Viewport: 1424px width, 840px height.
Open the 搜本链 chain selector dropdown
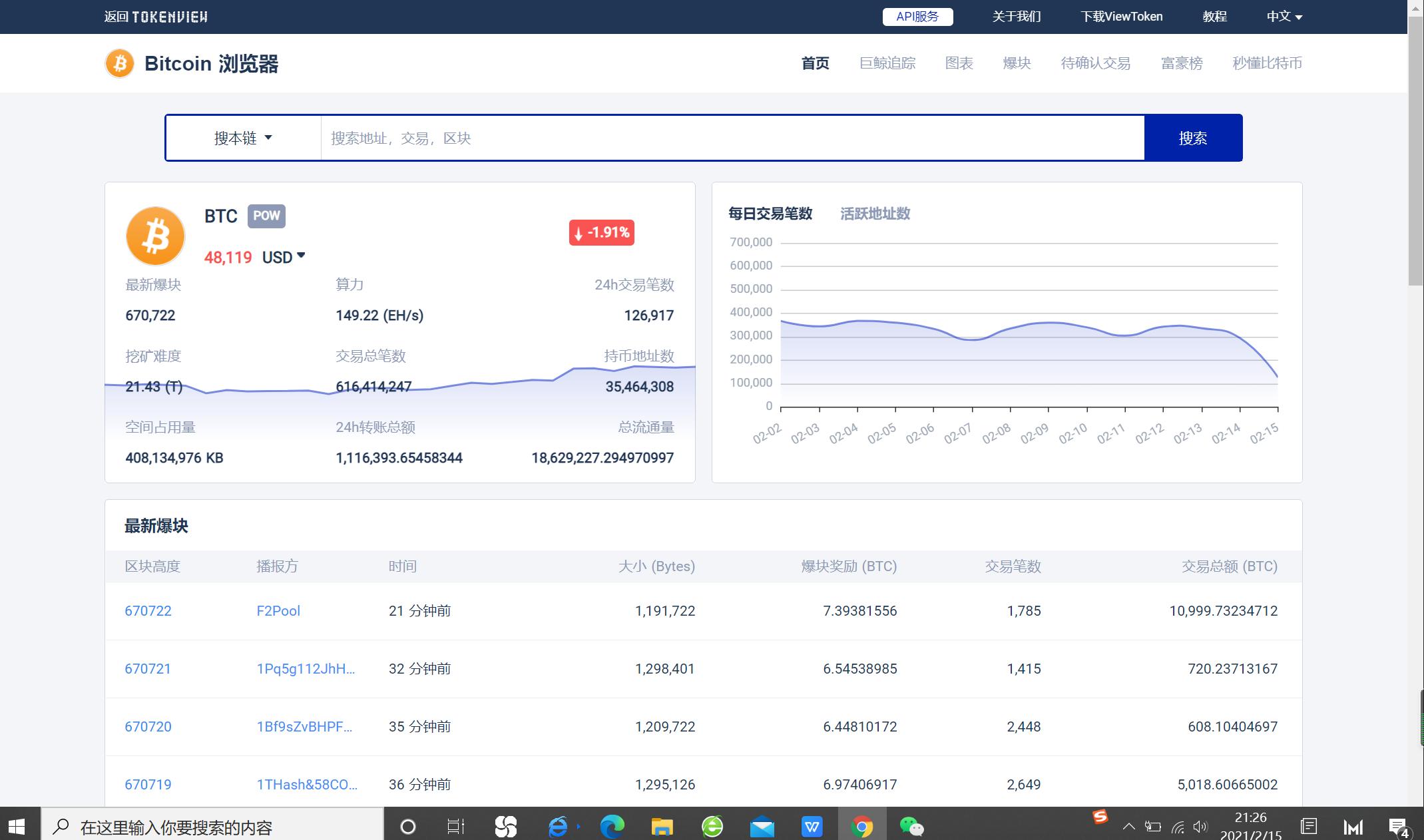point(243,138)
